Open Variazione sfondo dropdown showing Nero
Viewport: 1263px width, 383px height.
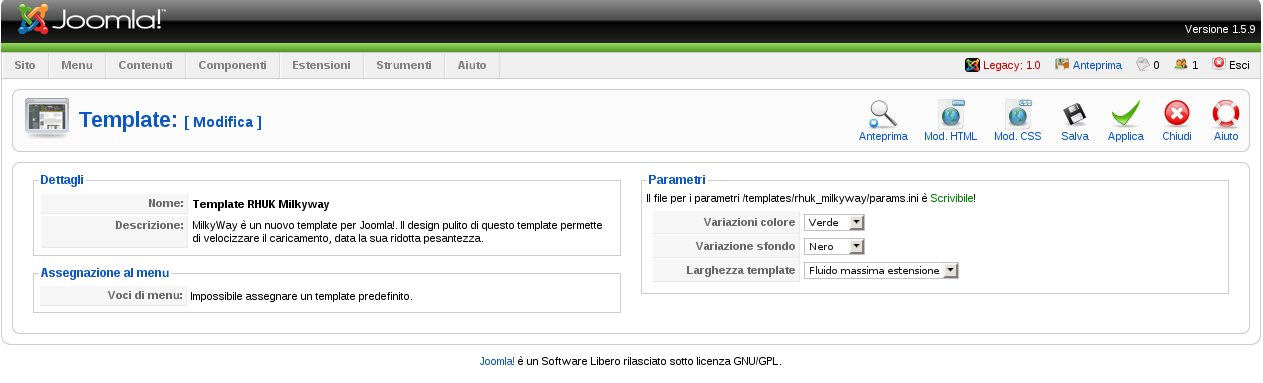[x=833, y=246]
